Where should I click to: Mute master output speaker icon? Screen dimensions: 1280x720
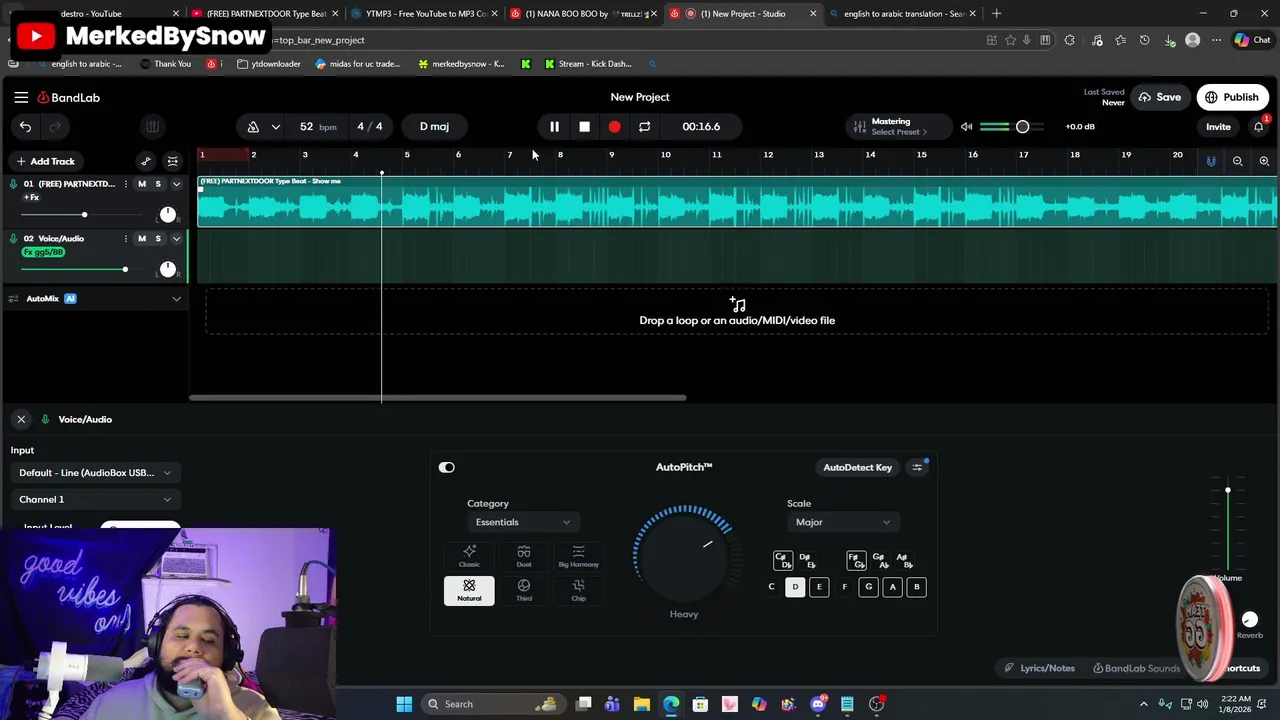[x=966, y=127]
